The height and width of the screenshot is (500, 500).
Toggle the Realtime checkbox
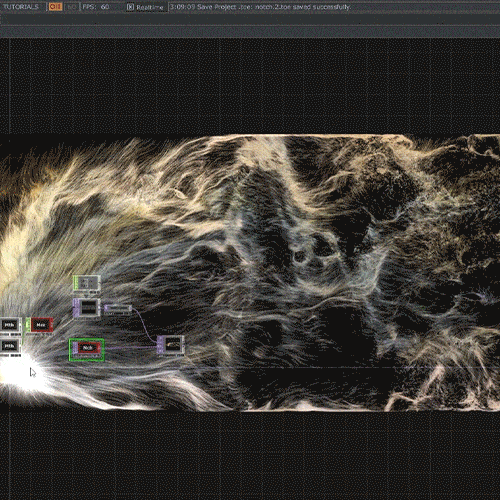(131, 7)
